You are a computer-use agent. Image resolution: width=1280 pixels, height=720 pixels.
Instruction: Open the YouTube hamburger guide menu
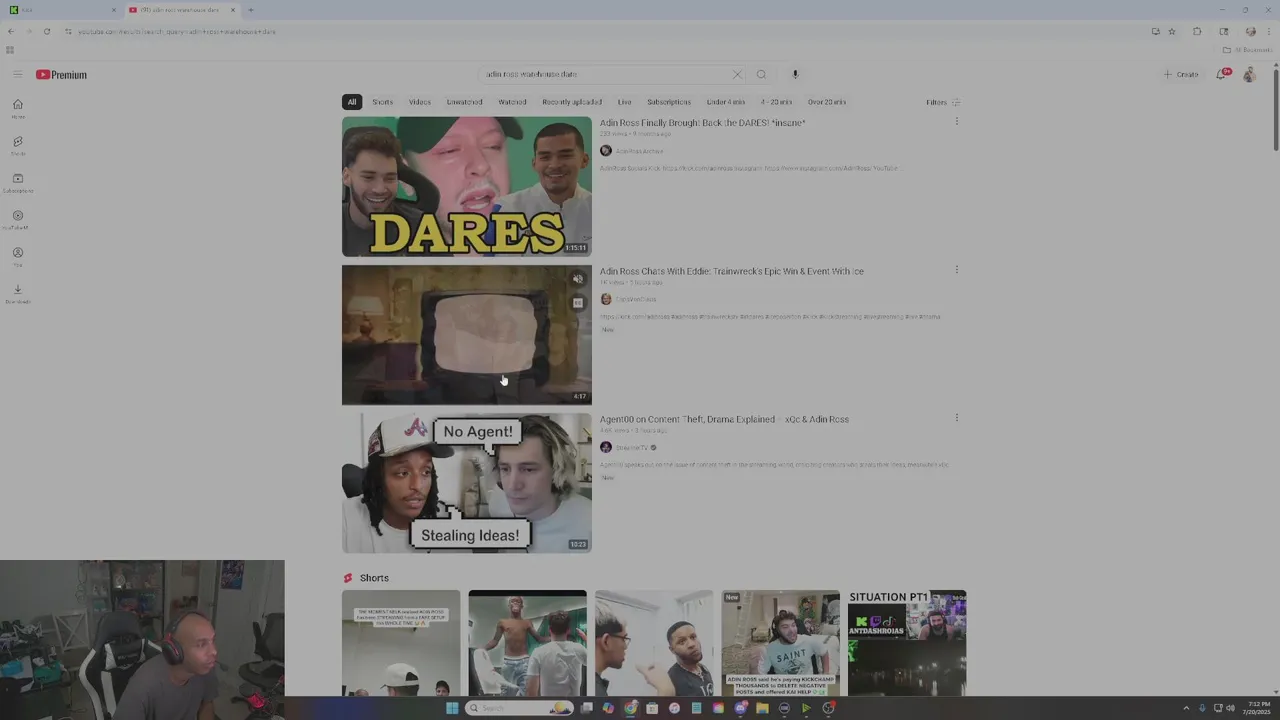(x=17, y=74)
